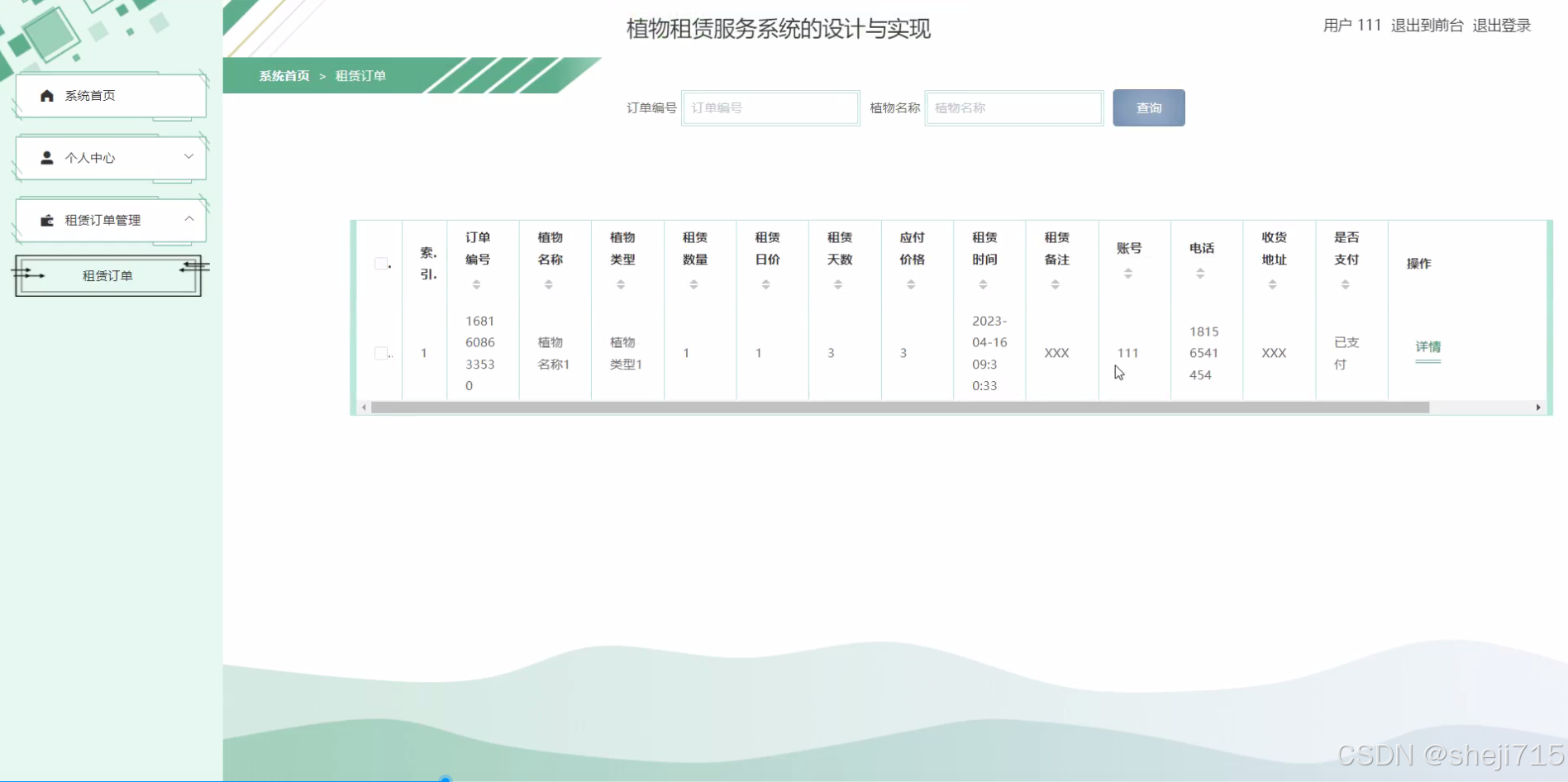Click the person icon next to 个人中心

pos(47,157)
